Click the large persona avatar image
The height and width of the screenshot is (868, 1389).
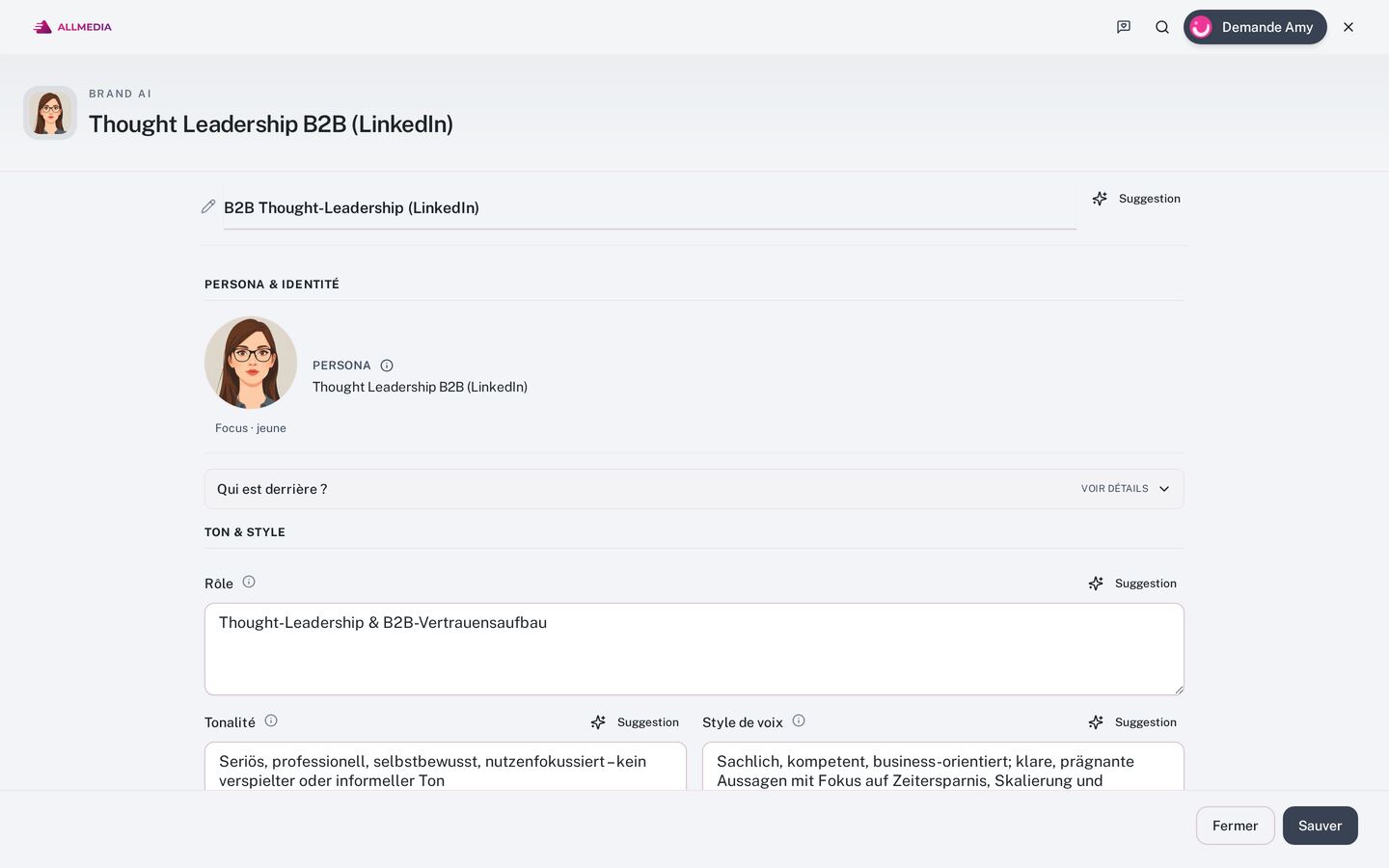point(251,363)
